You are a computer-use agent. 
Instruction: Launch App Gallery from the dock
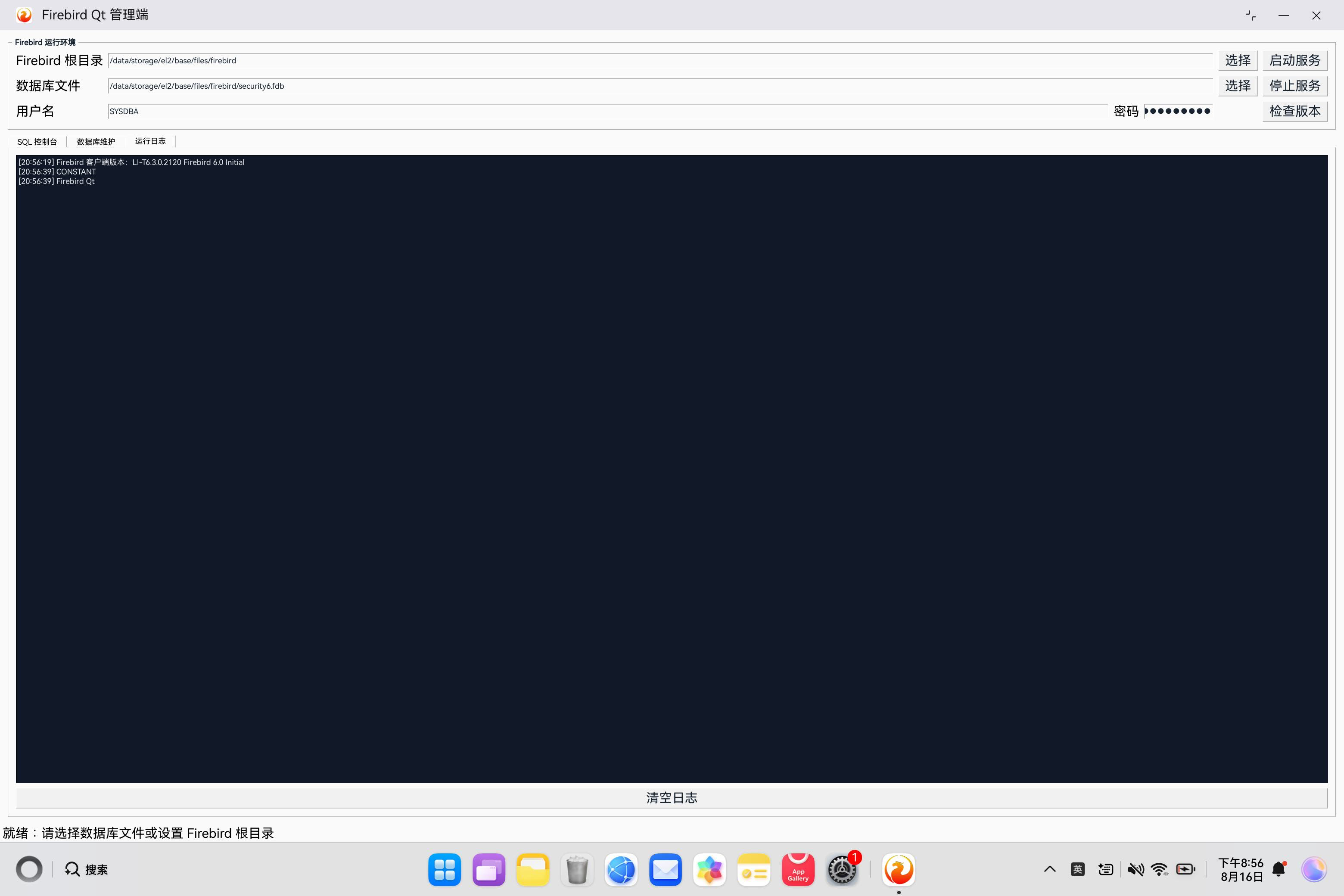[x=798, y=870]
